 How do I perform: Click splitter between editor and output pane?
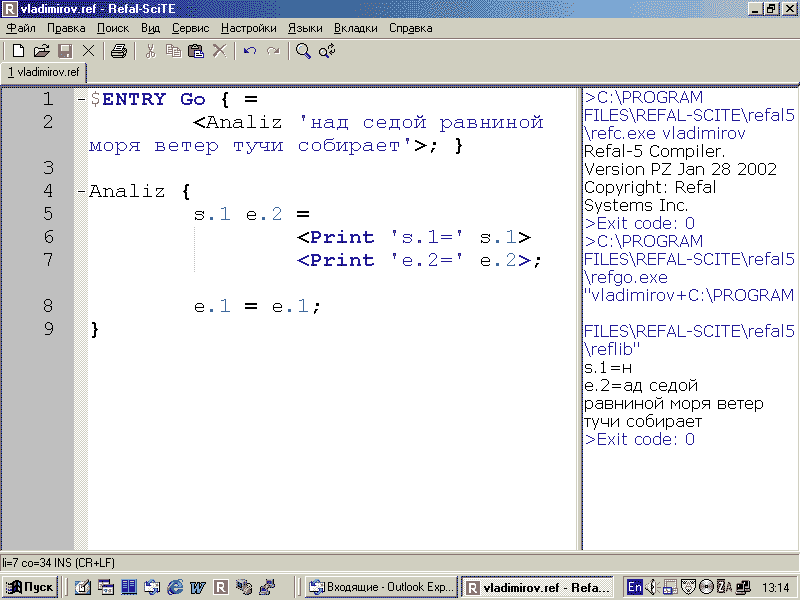[580, 319]
